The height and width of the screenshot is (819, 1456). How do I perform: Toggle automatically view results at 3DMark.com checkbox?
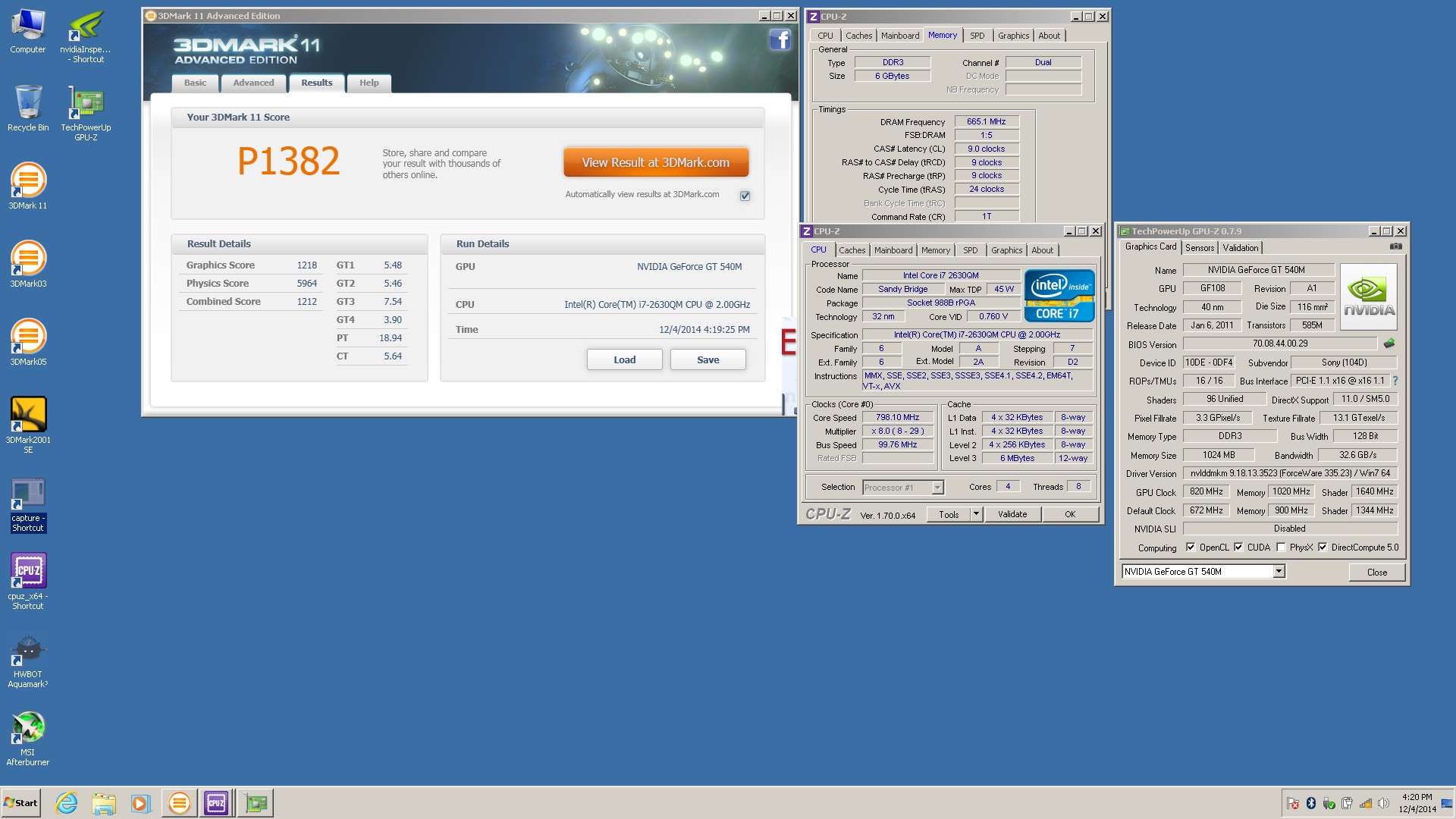click(745, 196)
